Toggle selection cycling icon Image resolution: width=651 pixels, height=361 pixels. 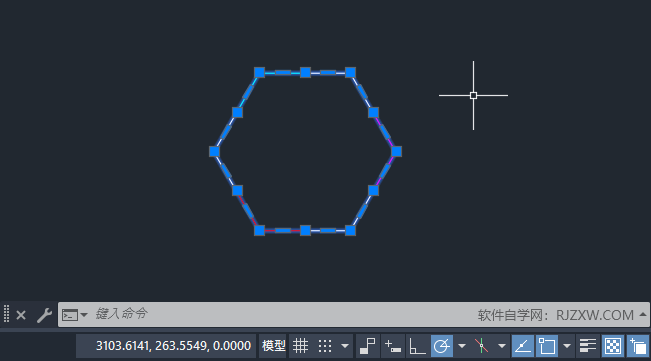coord(638,346)
